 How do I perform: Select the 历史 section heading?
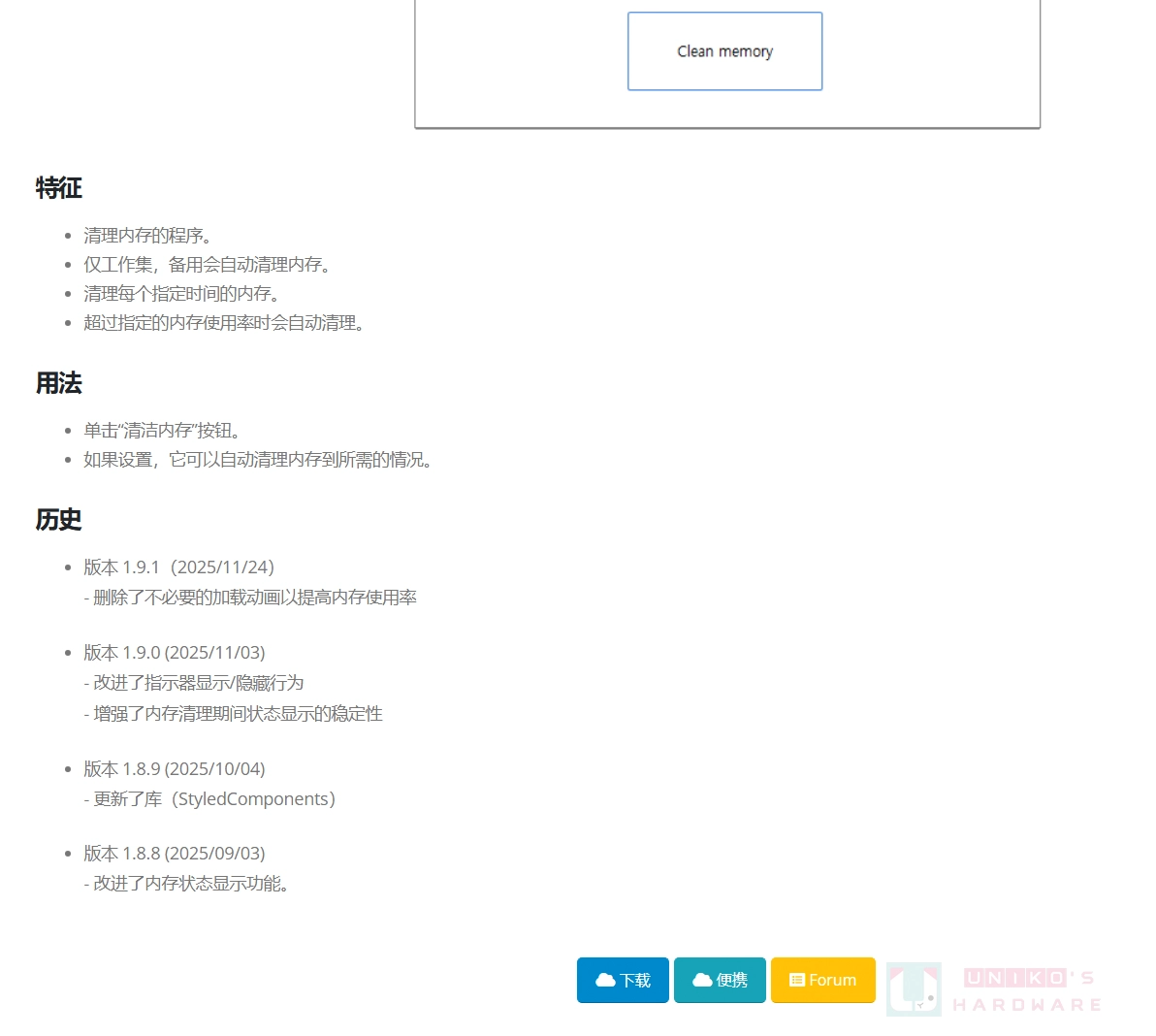(59, 520)
